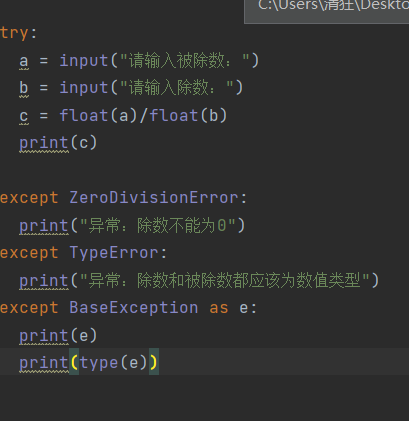This screenshot has width=409, height=421.
Task: Click the "as" keyword
Action: click(x=219, y=308)
